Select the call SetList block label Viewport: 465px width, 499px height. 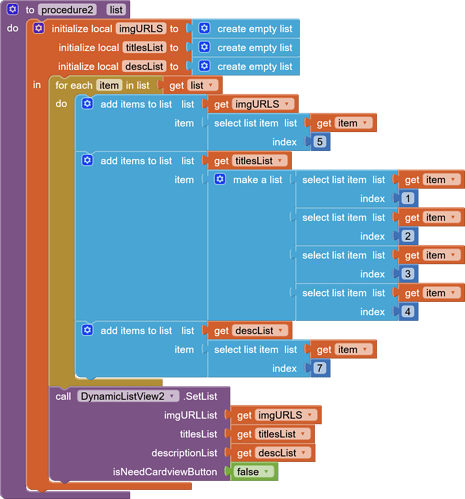[x=201, y=396]
